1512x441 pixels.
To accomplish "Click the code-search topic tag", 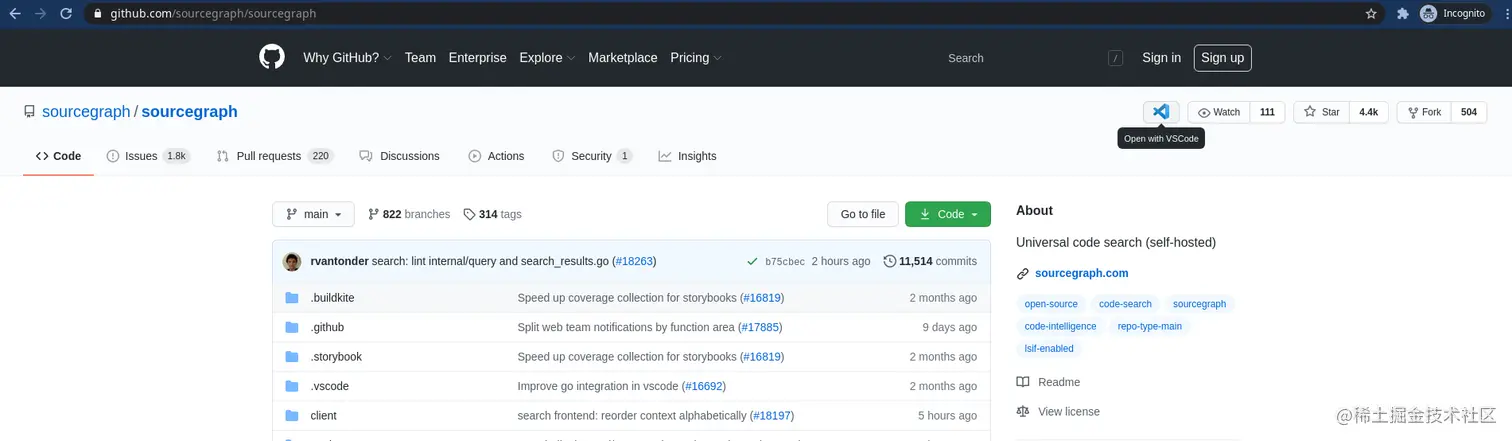I will coord(1125,304).
